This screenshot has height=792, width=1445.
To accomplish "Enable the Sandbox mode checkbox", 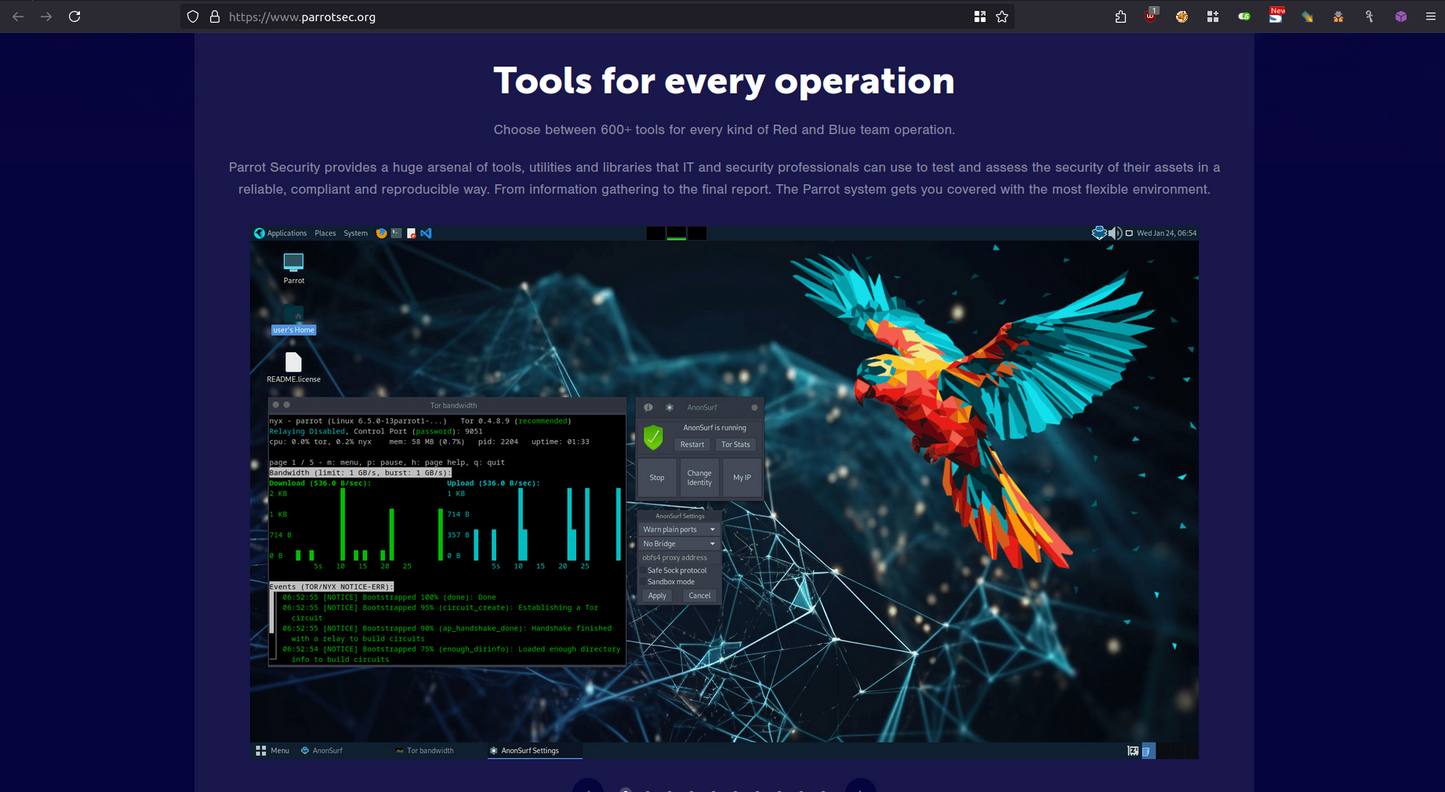I will [x=643, y=581].
